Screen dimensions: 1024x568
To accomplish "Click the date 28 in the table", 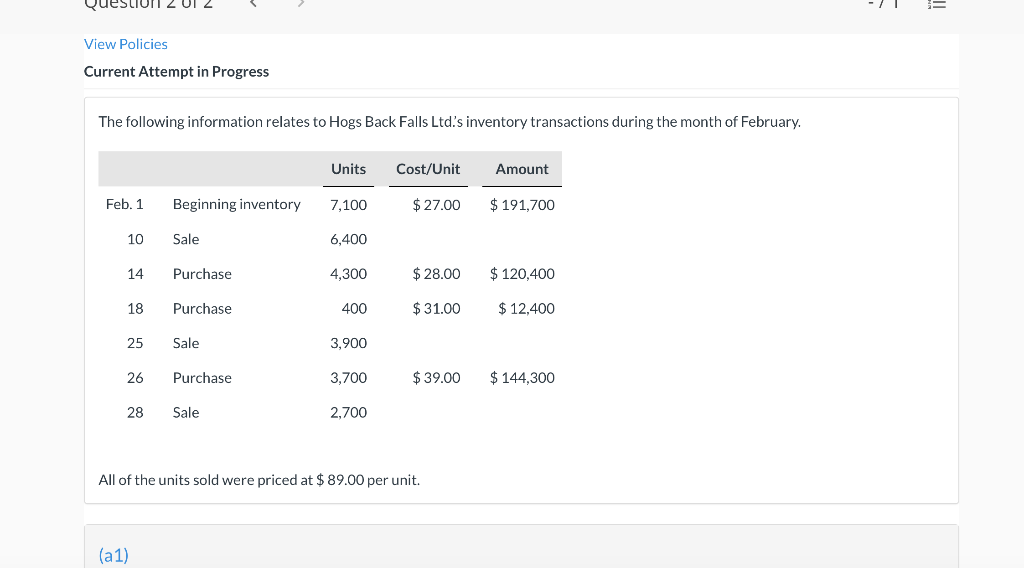I will pos(135,413).
